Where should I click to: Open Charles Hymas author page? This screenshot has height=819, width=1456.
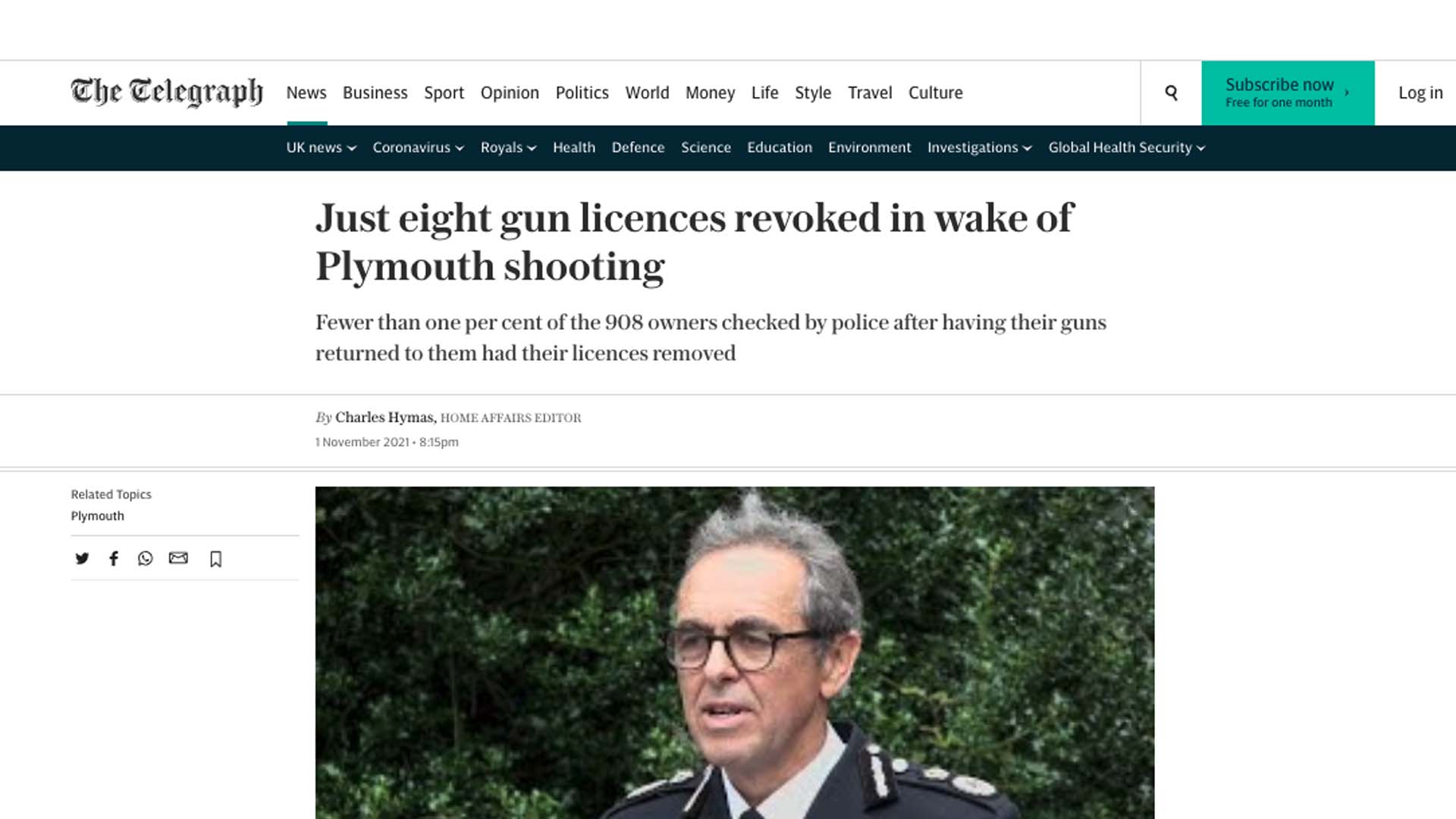384,417
